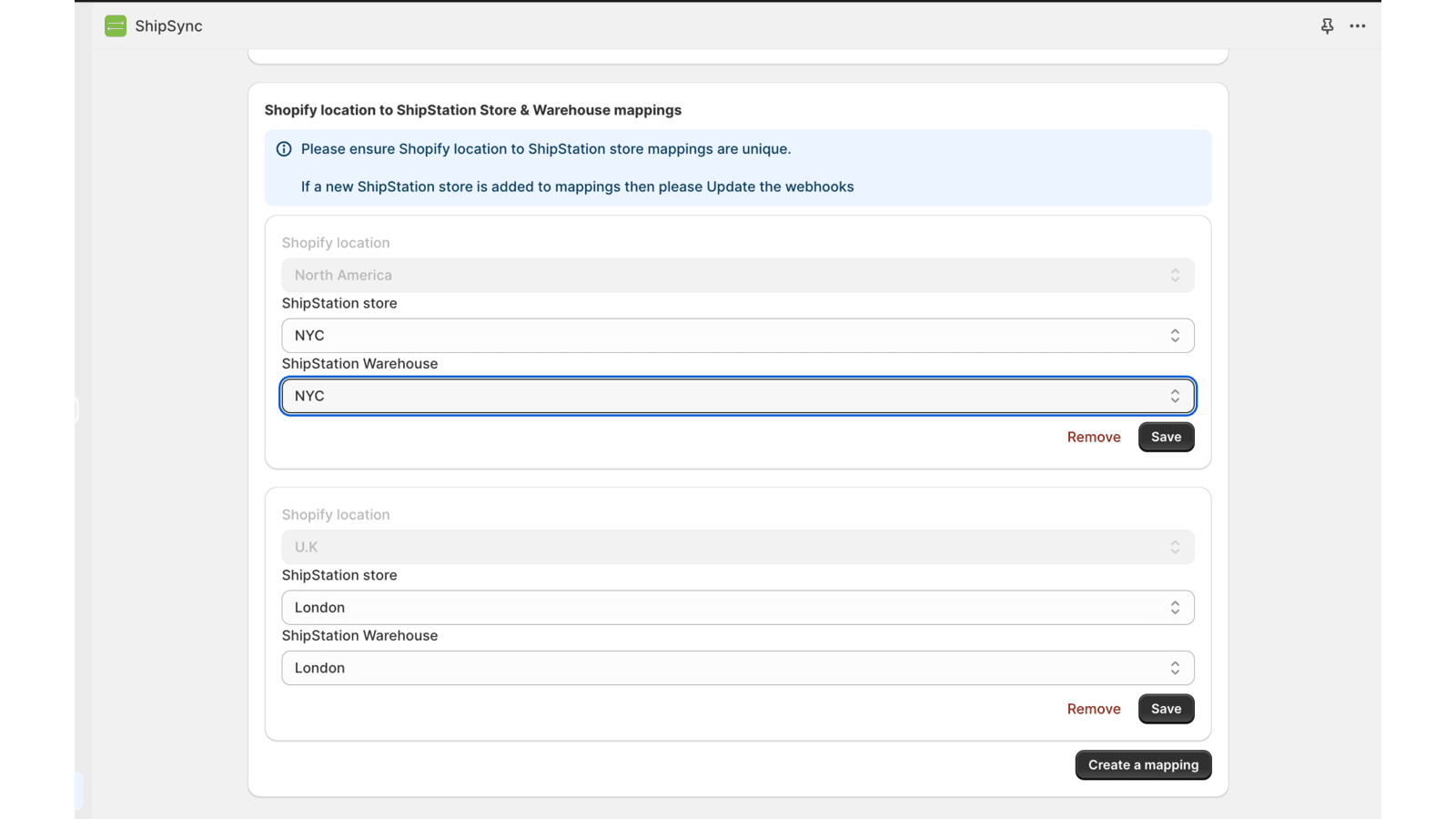Click the Store & Warehouse mappings heading
The width and height of the screenshot is (1456, 819).
coord(472,110)
